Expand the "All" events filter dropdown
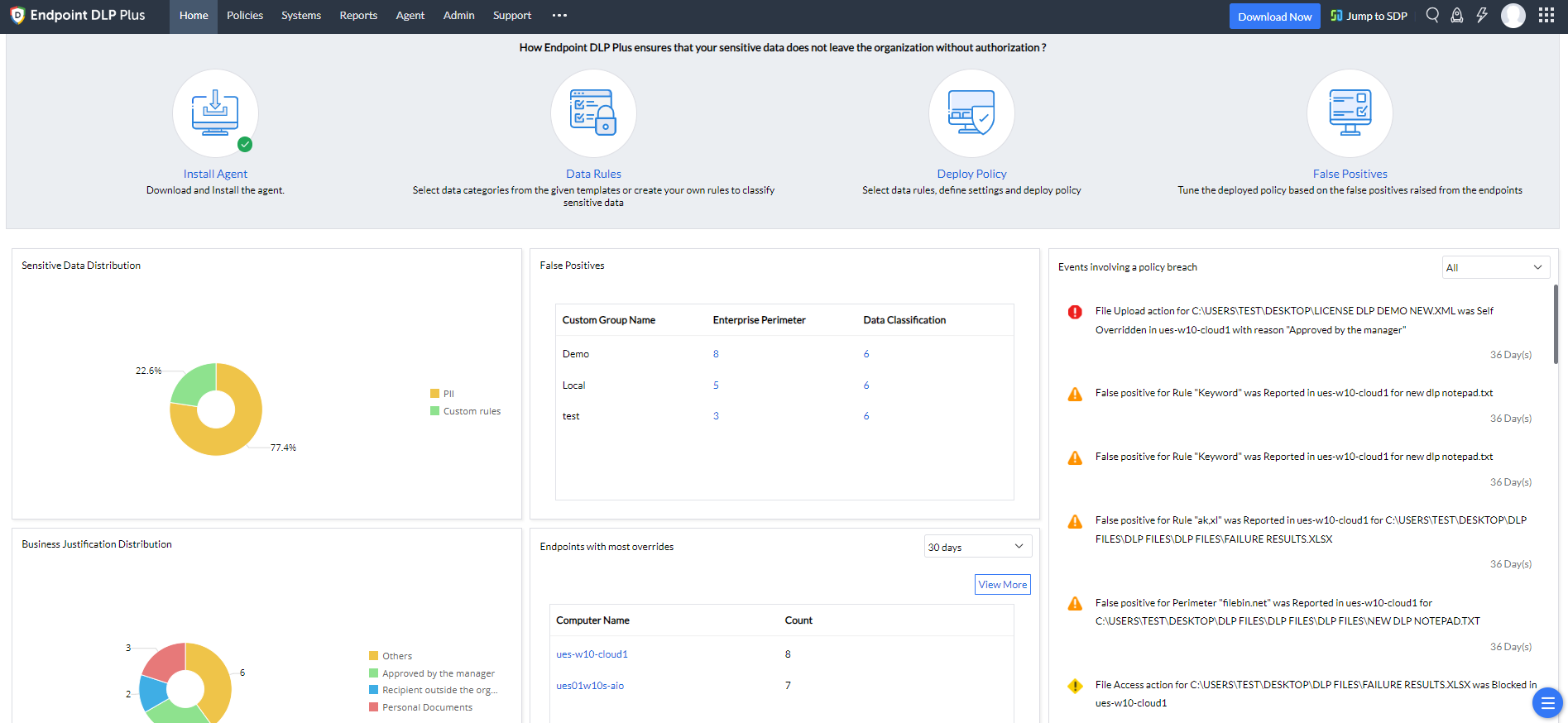Screen dimensions: 1568x723 (1496, 267)
